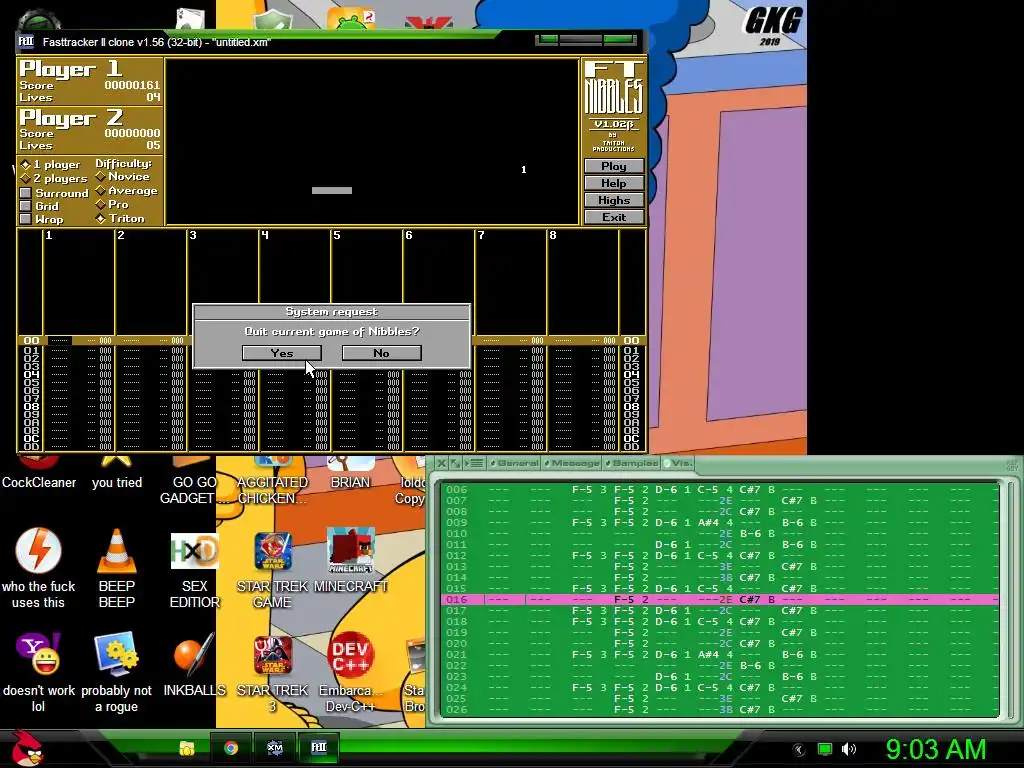The image size is (1024, 768).
Task: Set difficulty to Novice
Action: click(x=123, y=177)
